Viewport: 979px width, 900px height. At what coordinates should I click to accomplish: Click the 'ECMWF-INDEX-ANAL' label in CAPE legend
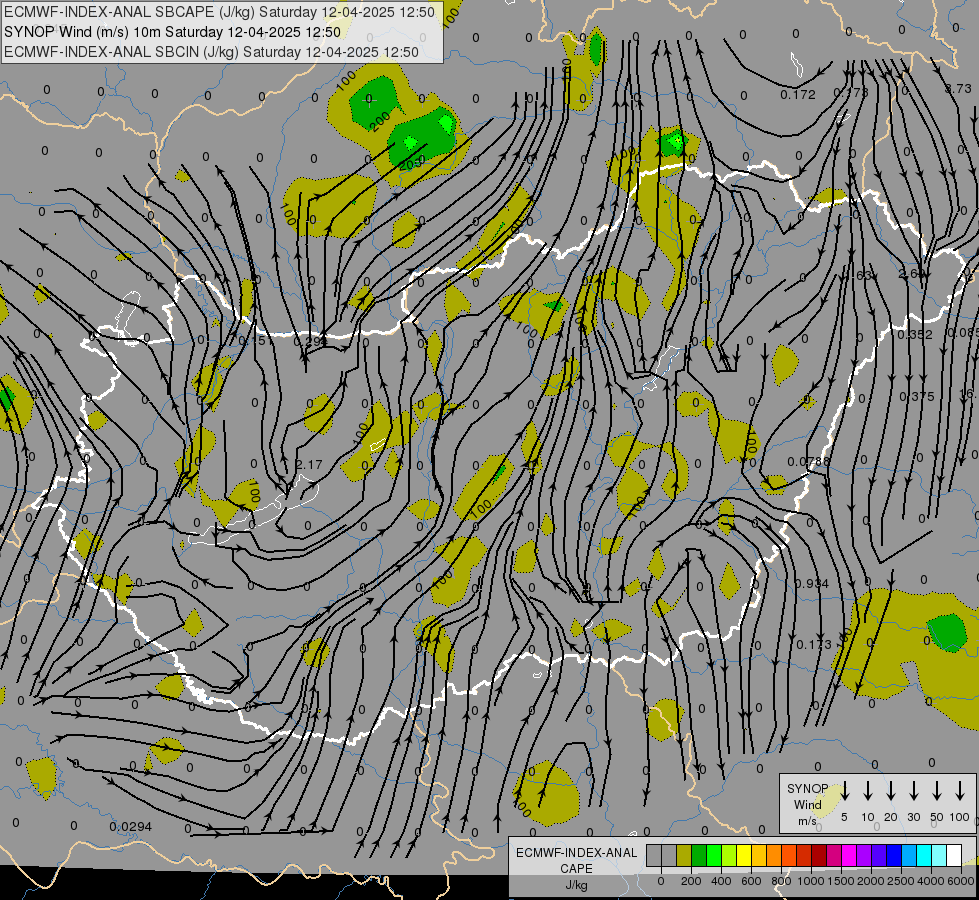pos(576,853)
